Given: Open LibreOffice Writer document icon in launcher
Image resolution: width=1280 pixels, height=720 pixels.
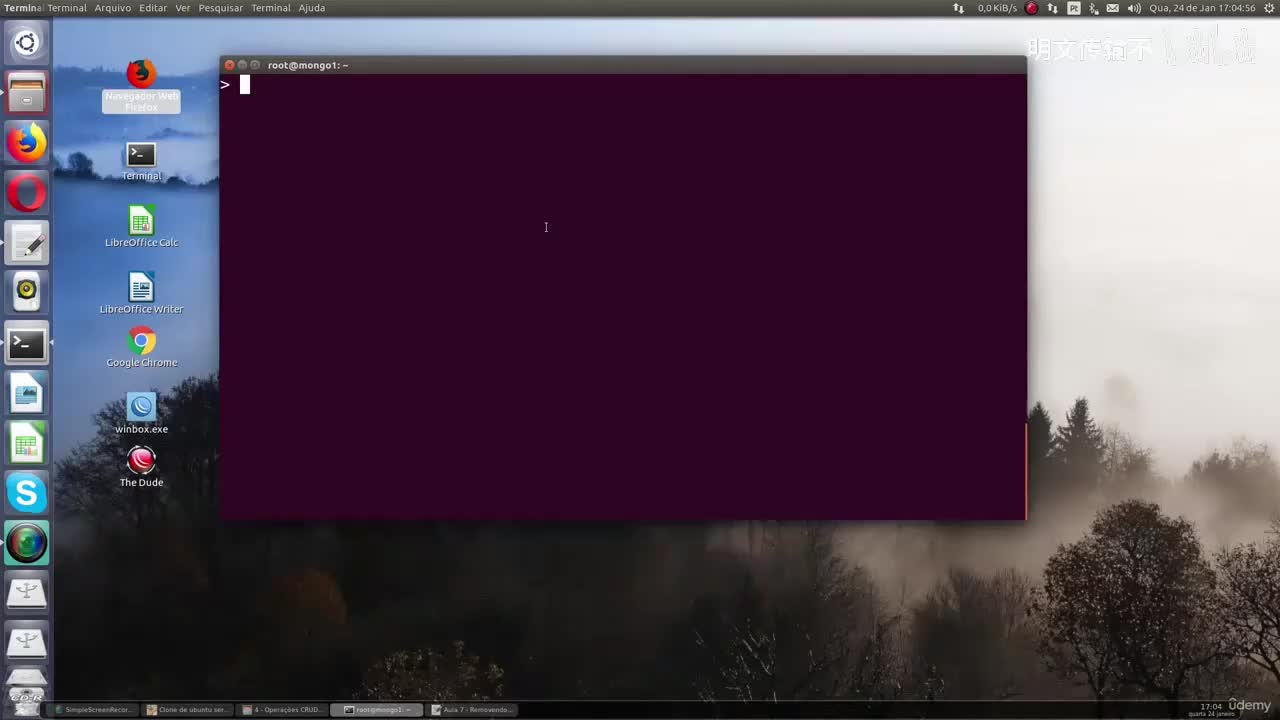Looking at the screenshot, I should point(26,393).
